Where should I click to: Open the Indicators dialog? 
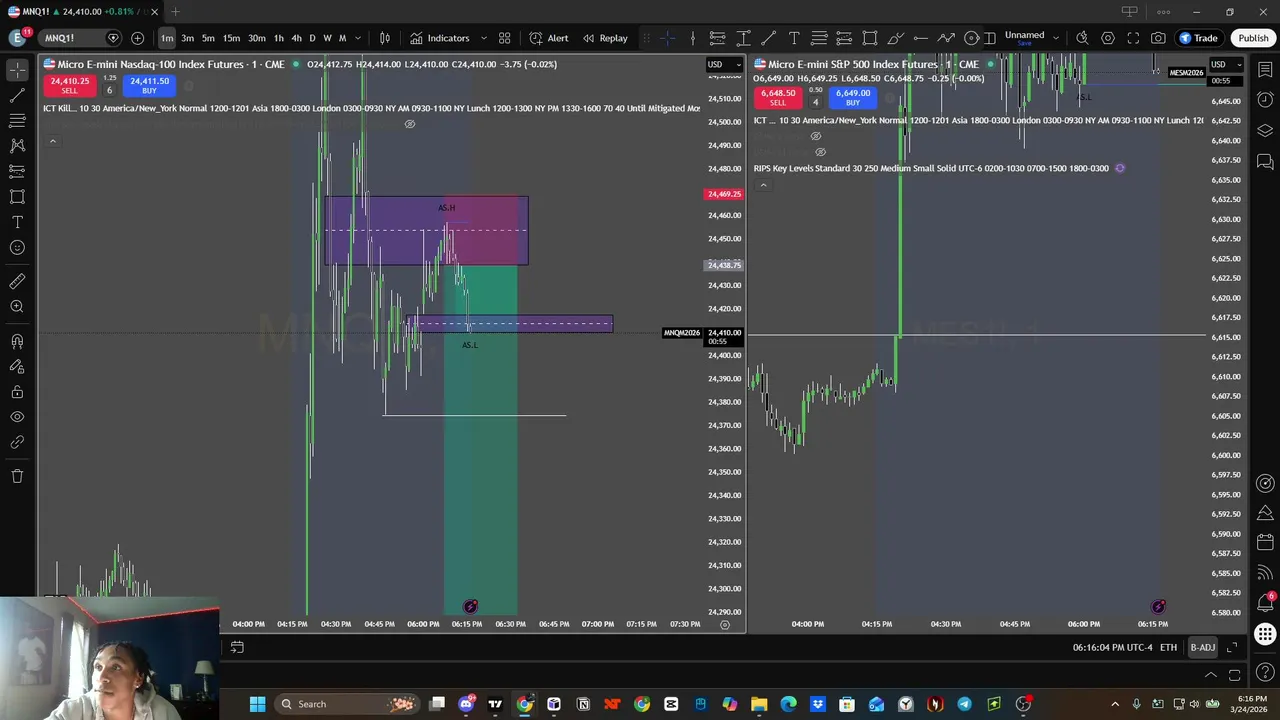click(439, 38)
